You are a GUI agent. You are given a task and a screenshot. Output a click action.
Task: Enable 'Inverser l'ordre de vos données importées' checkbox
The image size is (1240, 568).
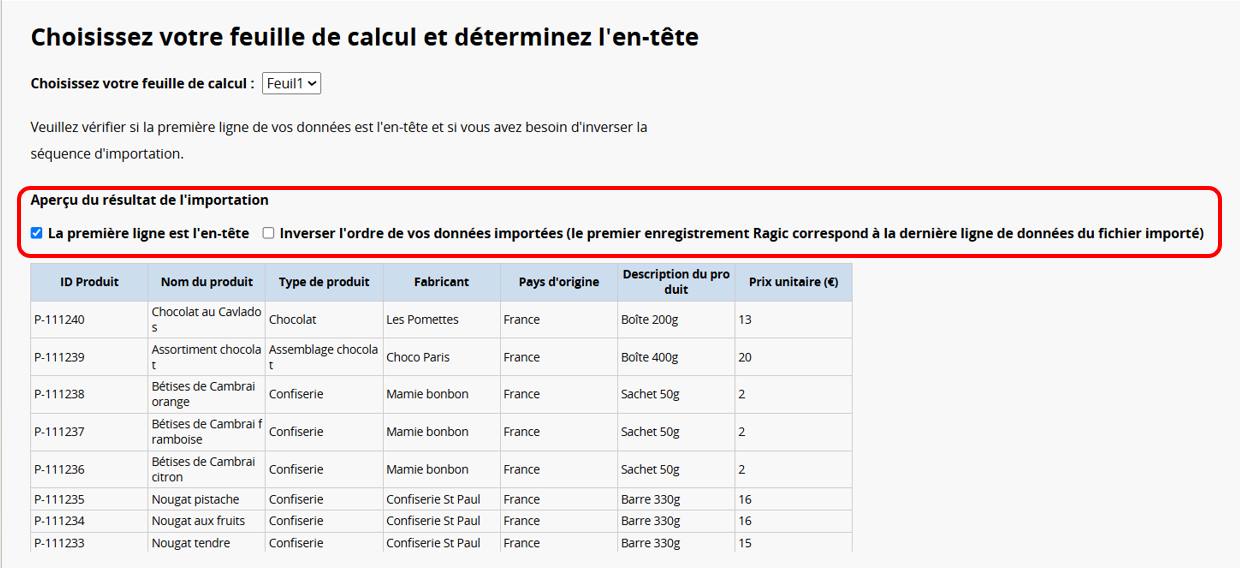pos(268,233)
